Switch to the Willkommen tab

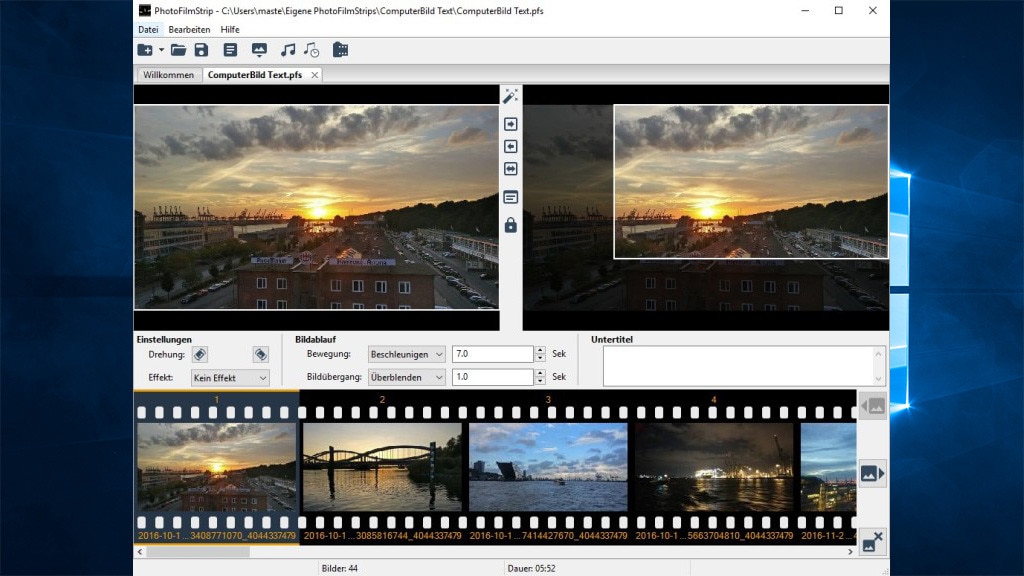point(168,75)
